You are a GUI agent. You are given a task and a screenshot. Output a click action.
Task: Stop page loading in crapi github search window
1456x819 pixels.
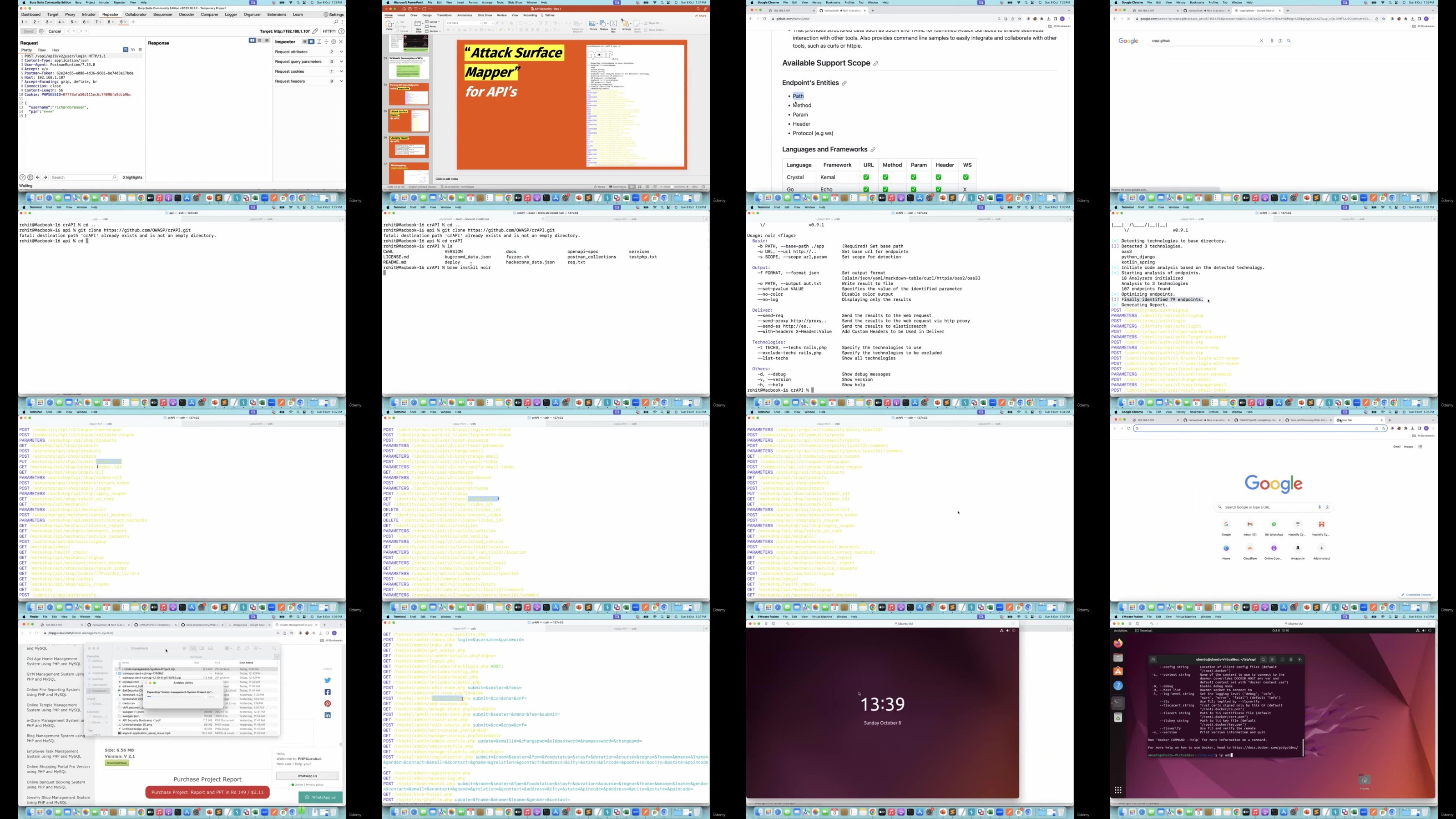point(1128,19)
